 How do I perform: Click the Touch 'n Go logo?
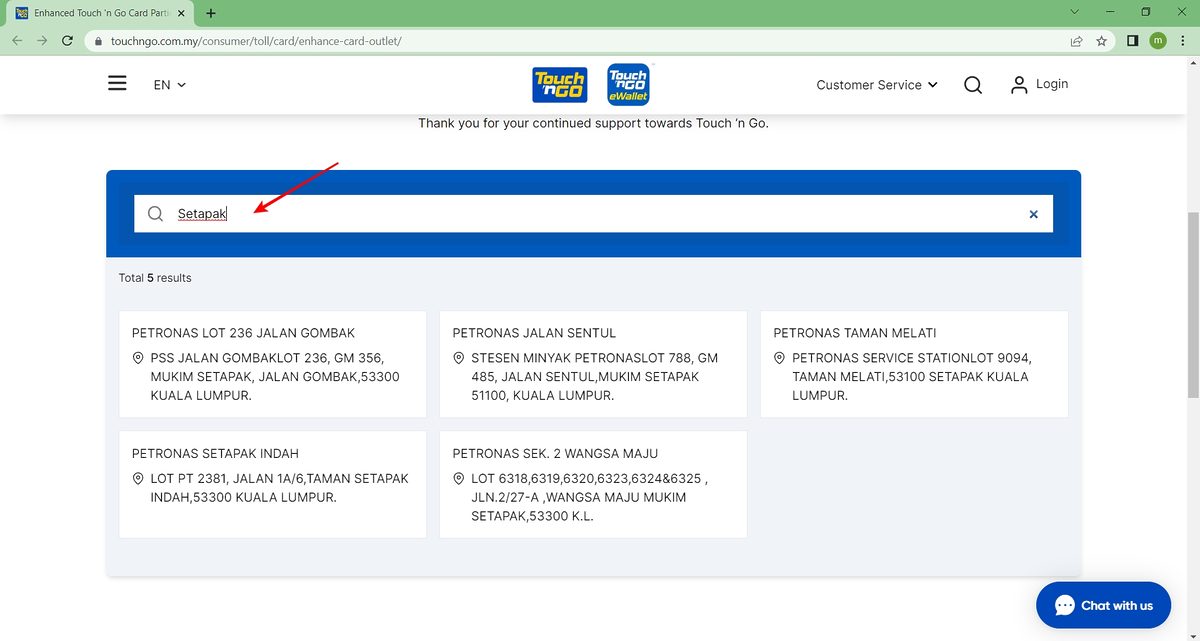[x=560, y=85]
